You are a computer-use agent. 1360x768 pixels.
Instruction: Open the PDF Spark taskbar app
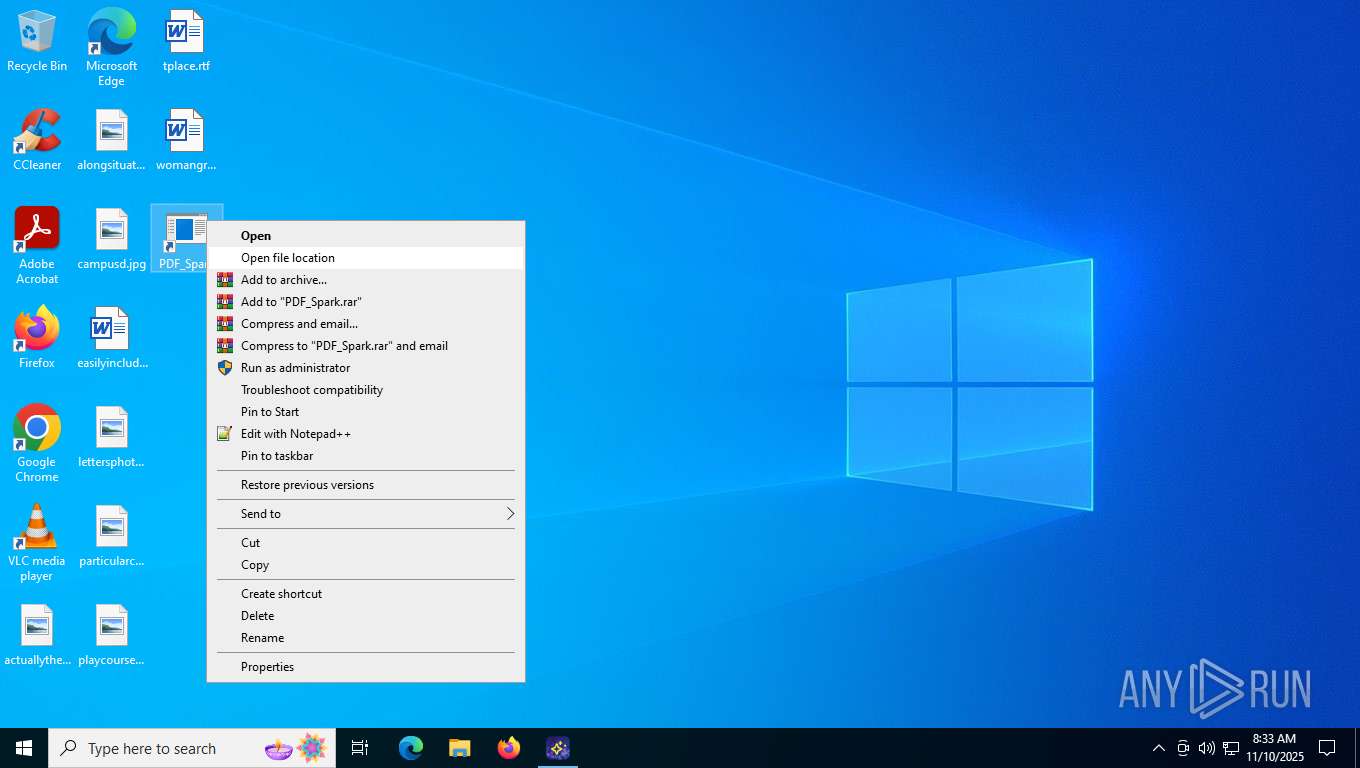click(557, 748)
